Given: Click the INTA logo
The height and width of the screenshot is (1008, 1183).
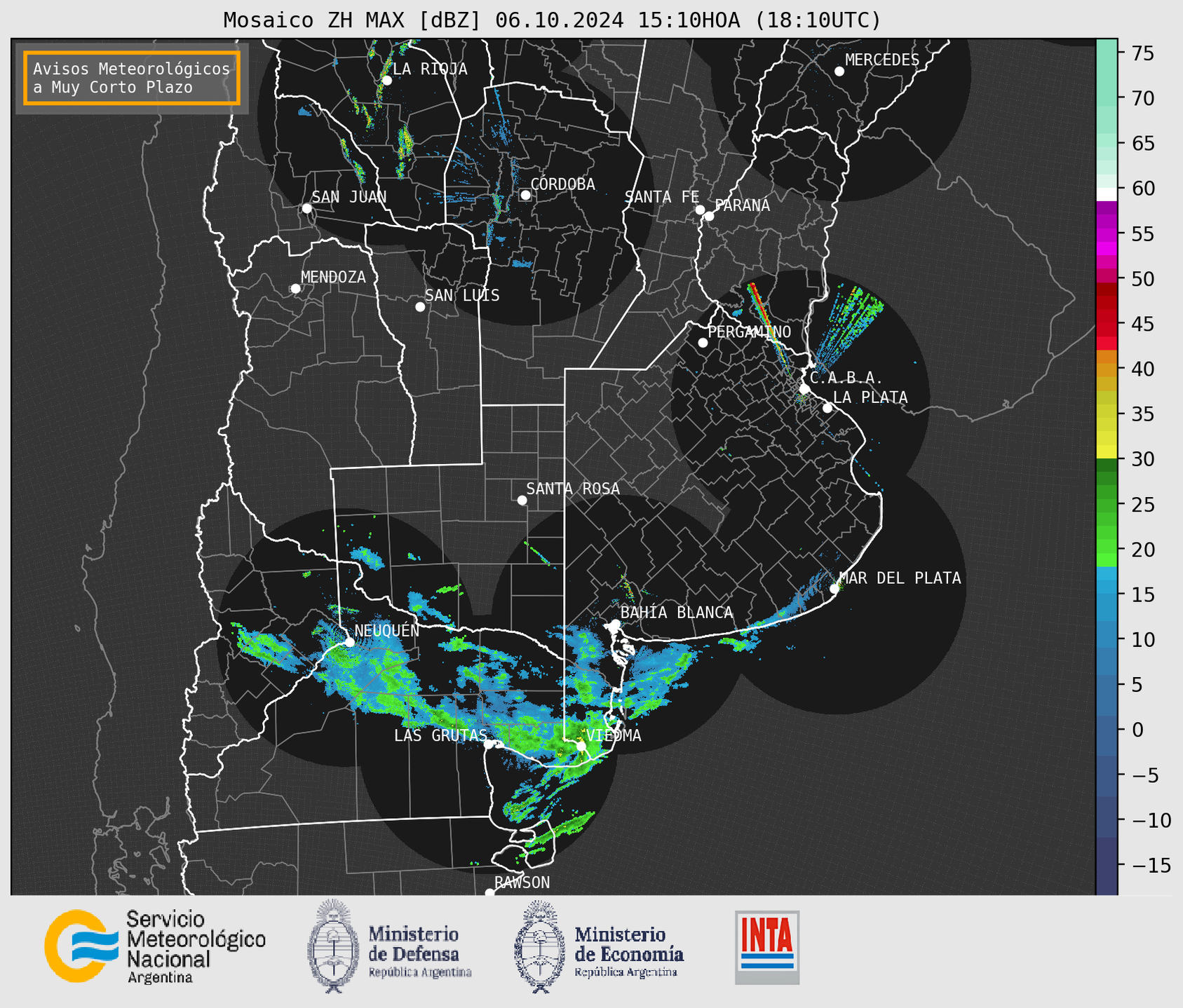Looking at the screenshot, I should (x=767, y=947).
